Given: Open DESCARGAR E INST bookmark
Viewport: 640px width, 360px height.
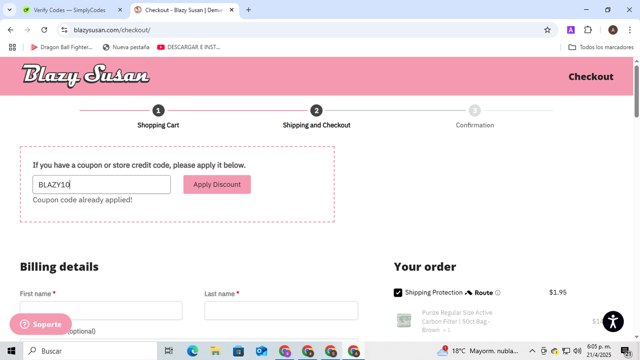Looking at the screenshot, I should (189, 47).
